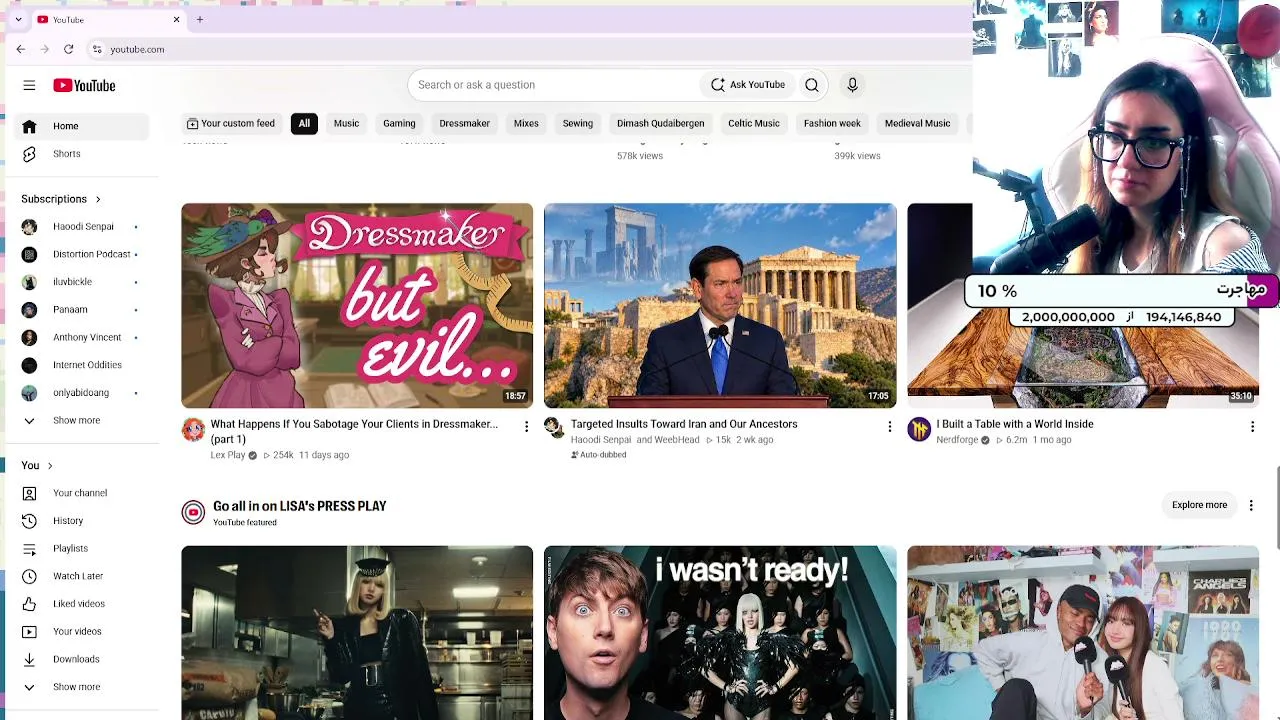Image resolution: width=1280 pixels, height=720 pixels.
Task: Expand Subscriptions section arrow
Action: (98, 199)
